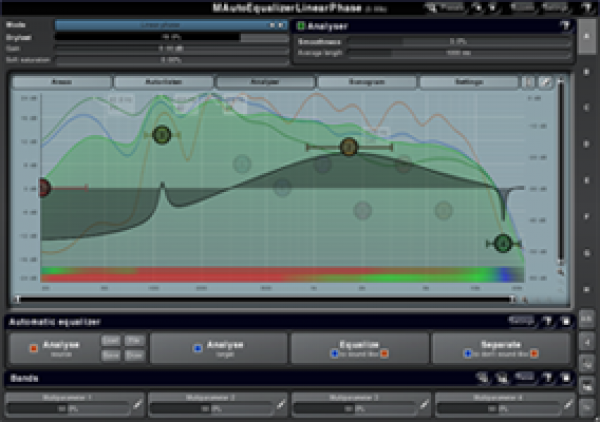Image resolution: width=600 pixels, height=422 pixels.
Task: Switch to the Analyzer tab
Action: tap(265, 82)
